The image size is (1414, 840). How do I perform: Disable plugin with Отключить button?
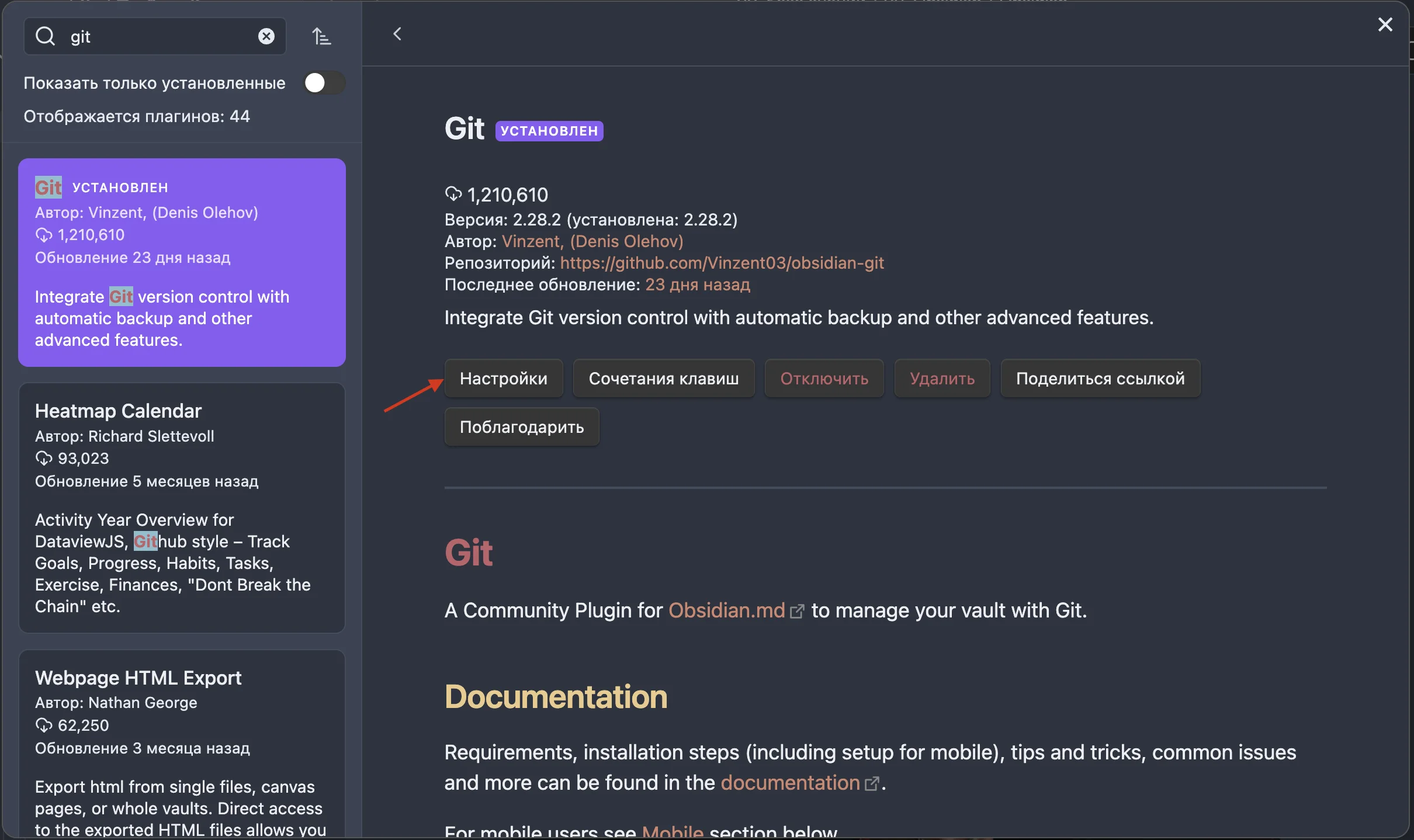click(x=824, y=379)
